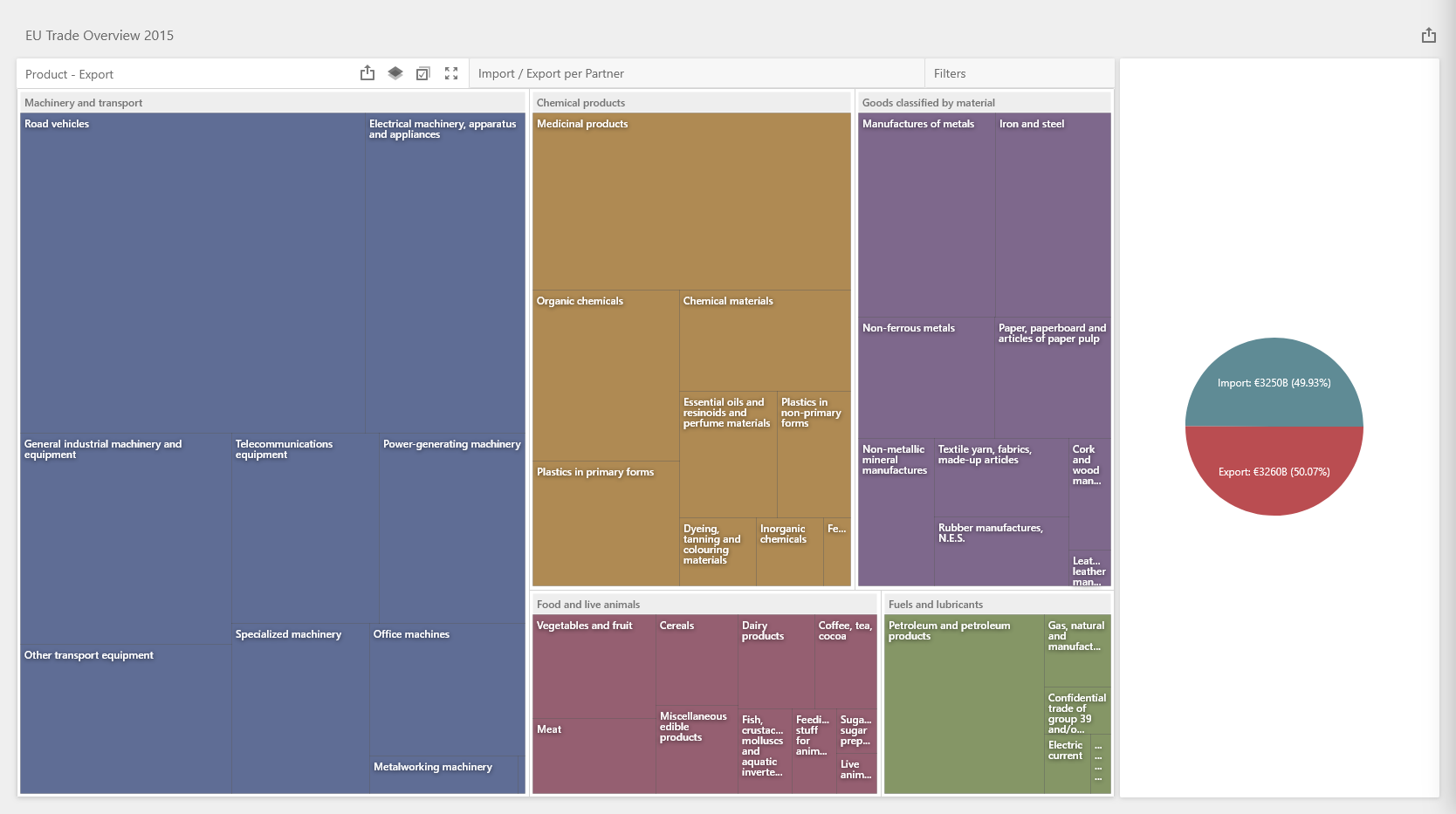Click the Machinery and transport group header
The image size is (1456, 814).
click(x=84, y=103)
